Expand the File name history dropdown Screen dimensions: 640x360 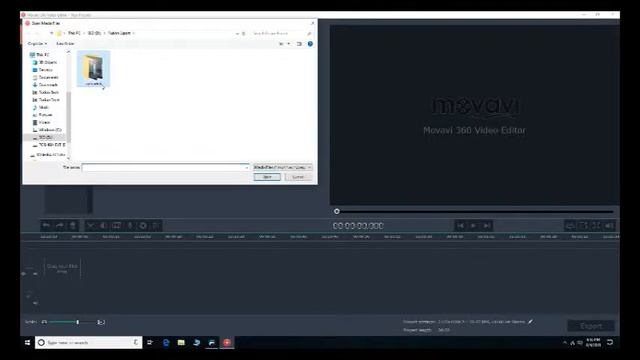pyautogui.click(x=247, y=167)
